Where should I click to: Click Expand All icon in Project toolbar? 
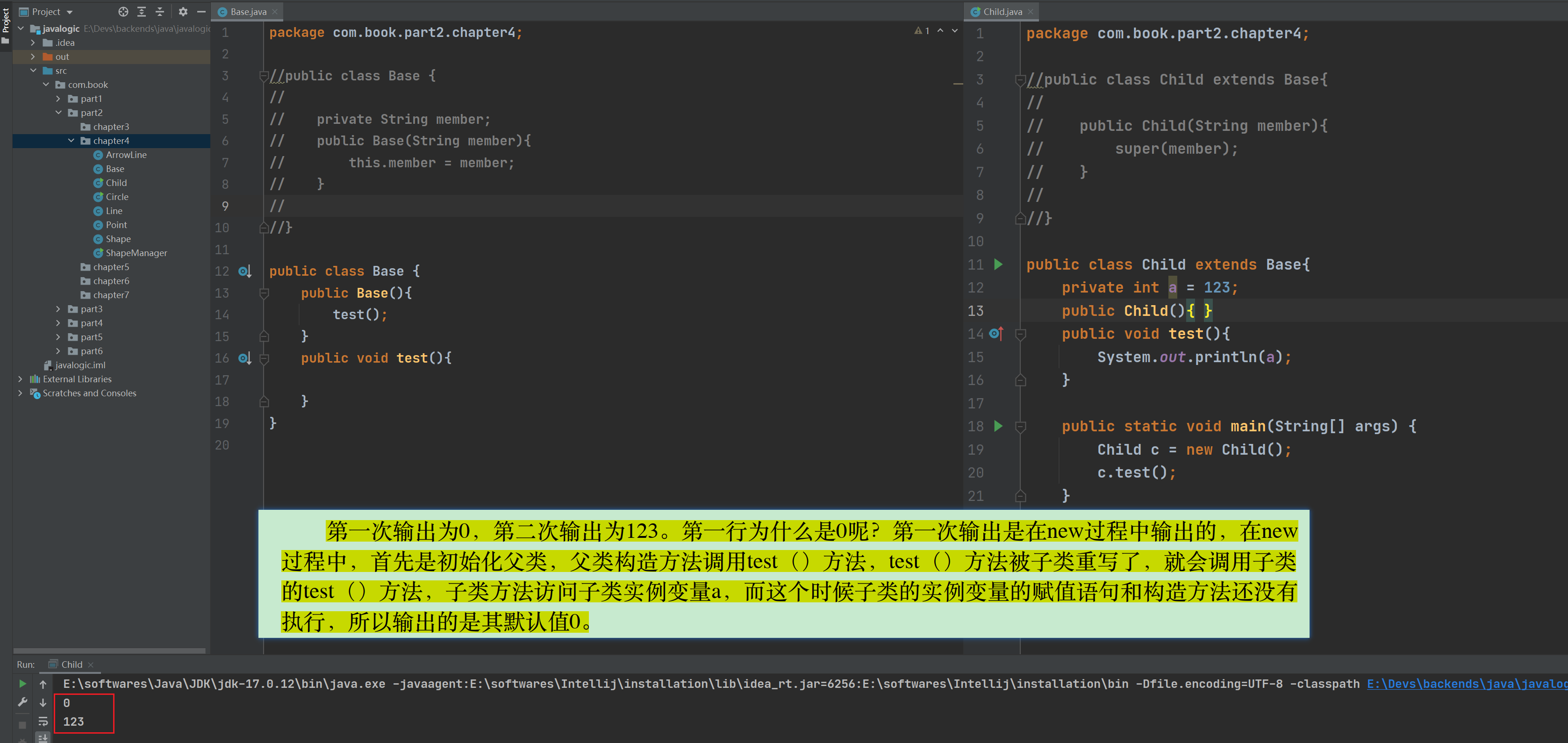pyautogui.click(x=141, y=12)
